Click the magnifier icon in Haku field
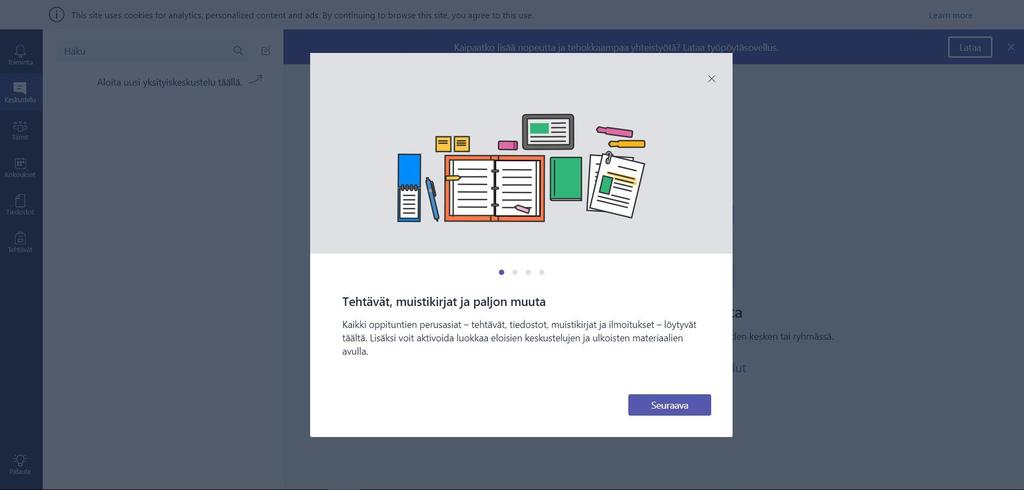Image resolution: width=1024 pixels, height=490 pixels. [238, 51]
